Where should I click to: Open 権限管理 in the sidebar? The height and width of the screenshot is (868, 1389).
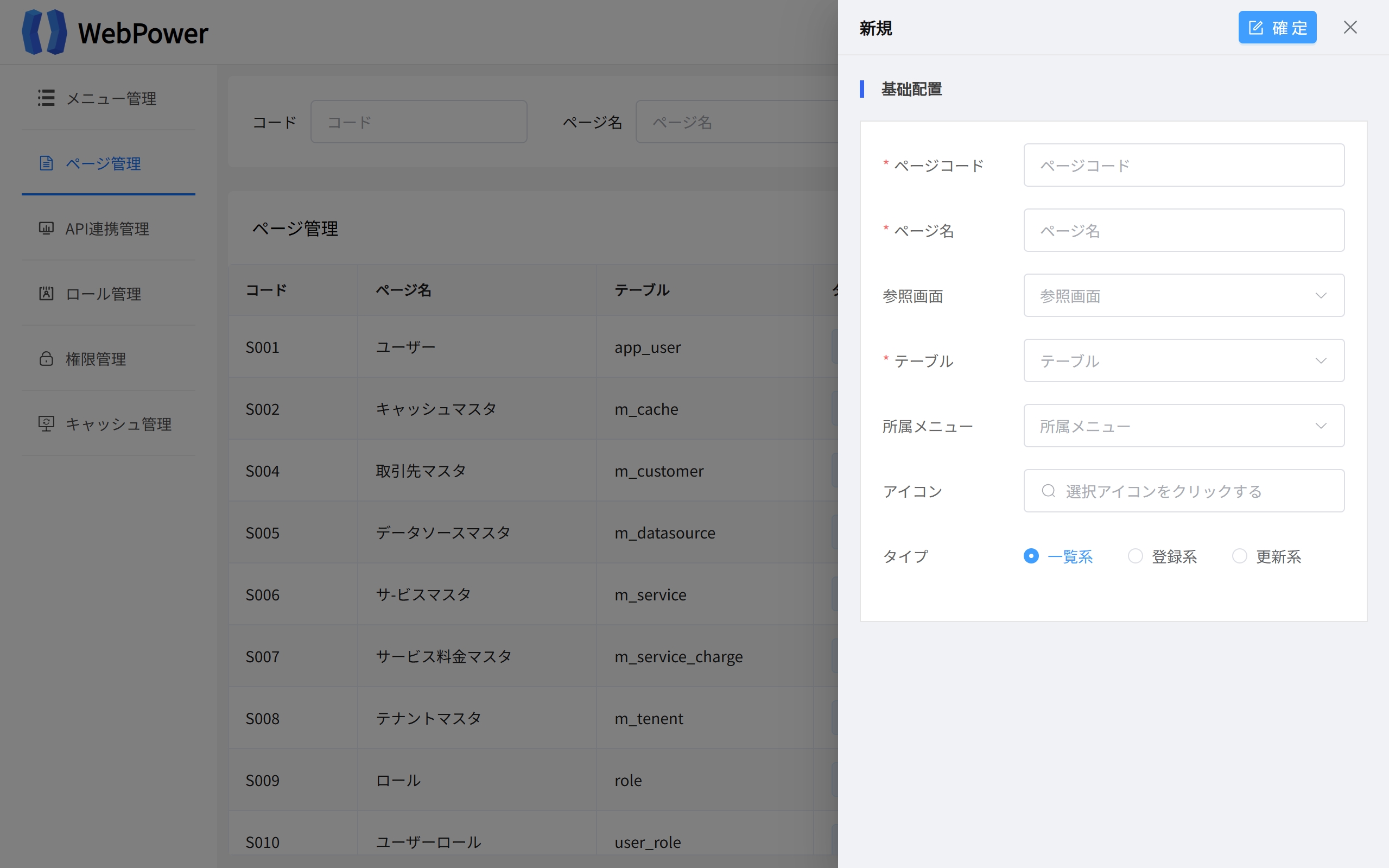click(109, 359)
